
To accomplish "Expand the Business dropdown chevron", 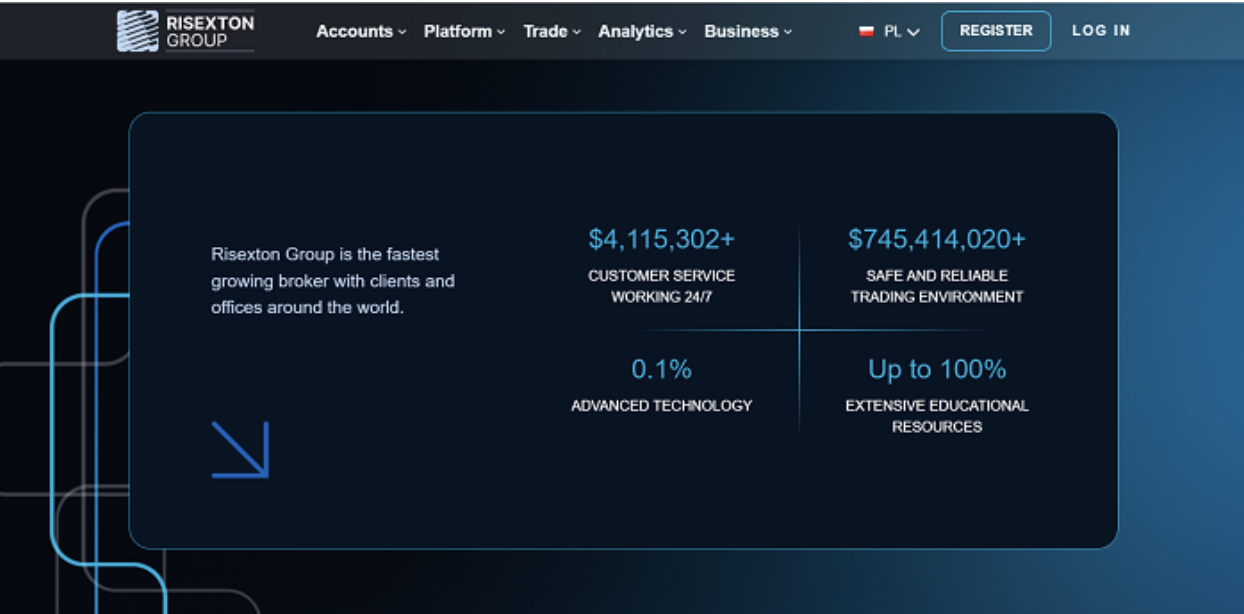I will click(788, 32).
